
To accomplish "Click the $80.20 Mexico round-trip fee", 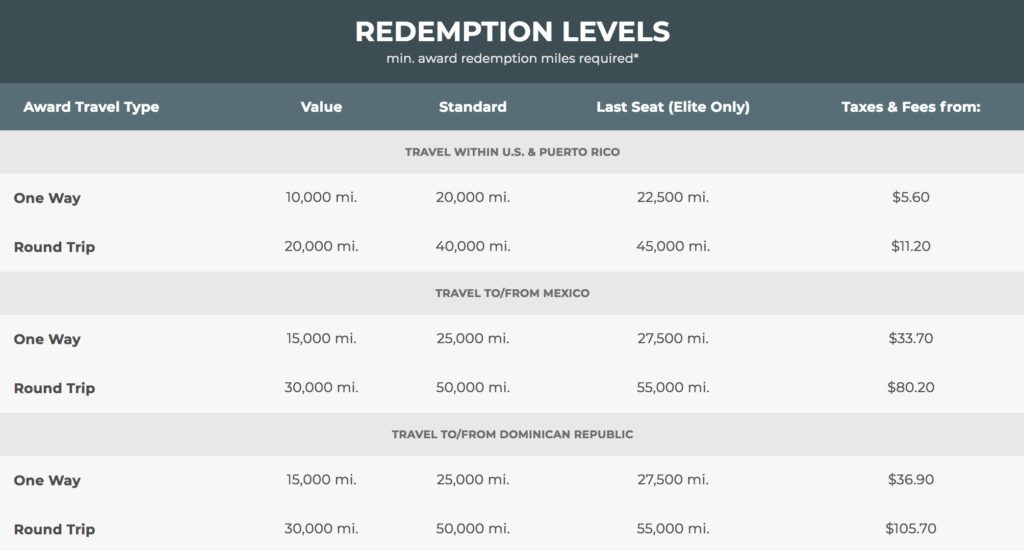I will 910,387.
